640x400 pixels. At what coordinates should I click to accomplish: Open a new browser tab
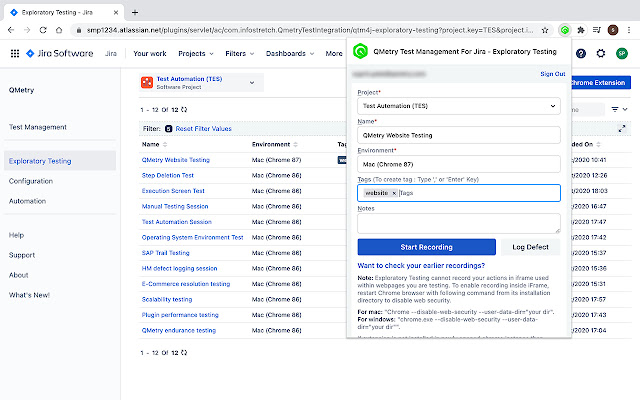point(135,12)
